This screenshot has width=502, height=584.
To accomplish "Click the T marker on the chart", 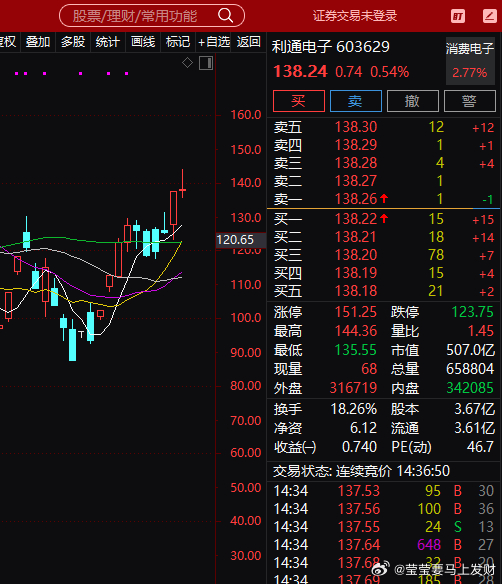I will 81,334.
